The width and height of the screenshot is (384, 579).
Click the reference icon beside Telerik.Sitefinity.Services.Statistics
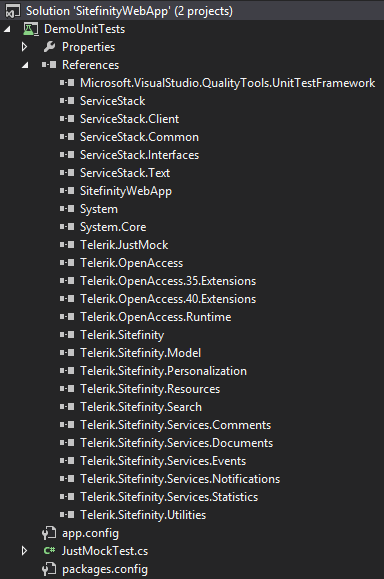(x=67, y=497)
